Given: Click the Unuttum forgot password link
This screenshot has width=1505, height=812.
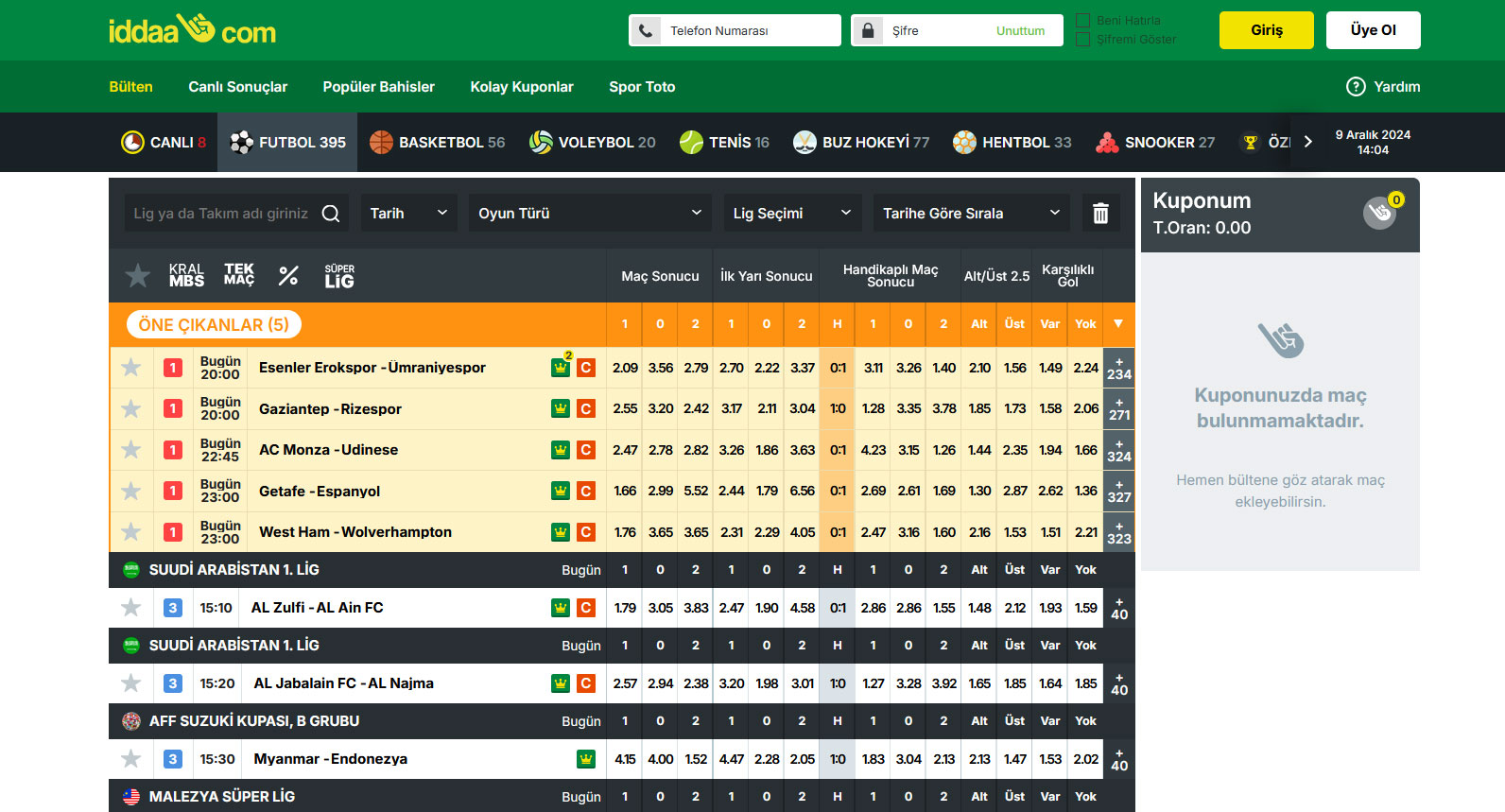Looking at the screenshot, I should 1020,30.
